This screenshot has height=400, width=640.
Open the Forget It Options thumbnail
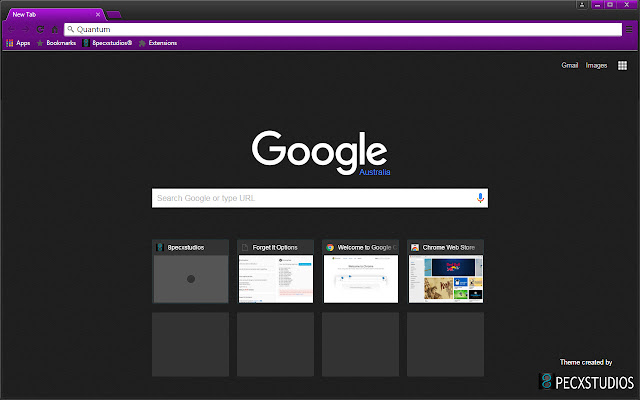point(276,271)
